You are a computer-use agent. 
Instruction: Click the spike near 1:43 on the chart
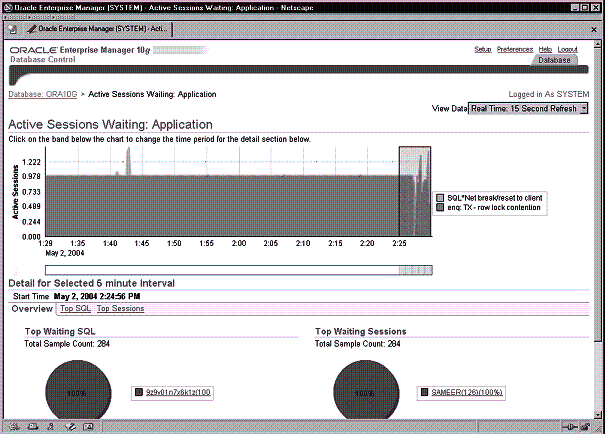click(128, 162)
